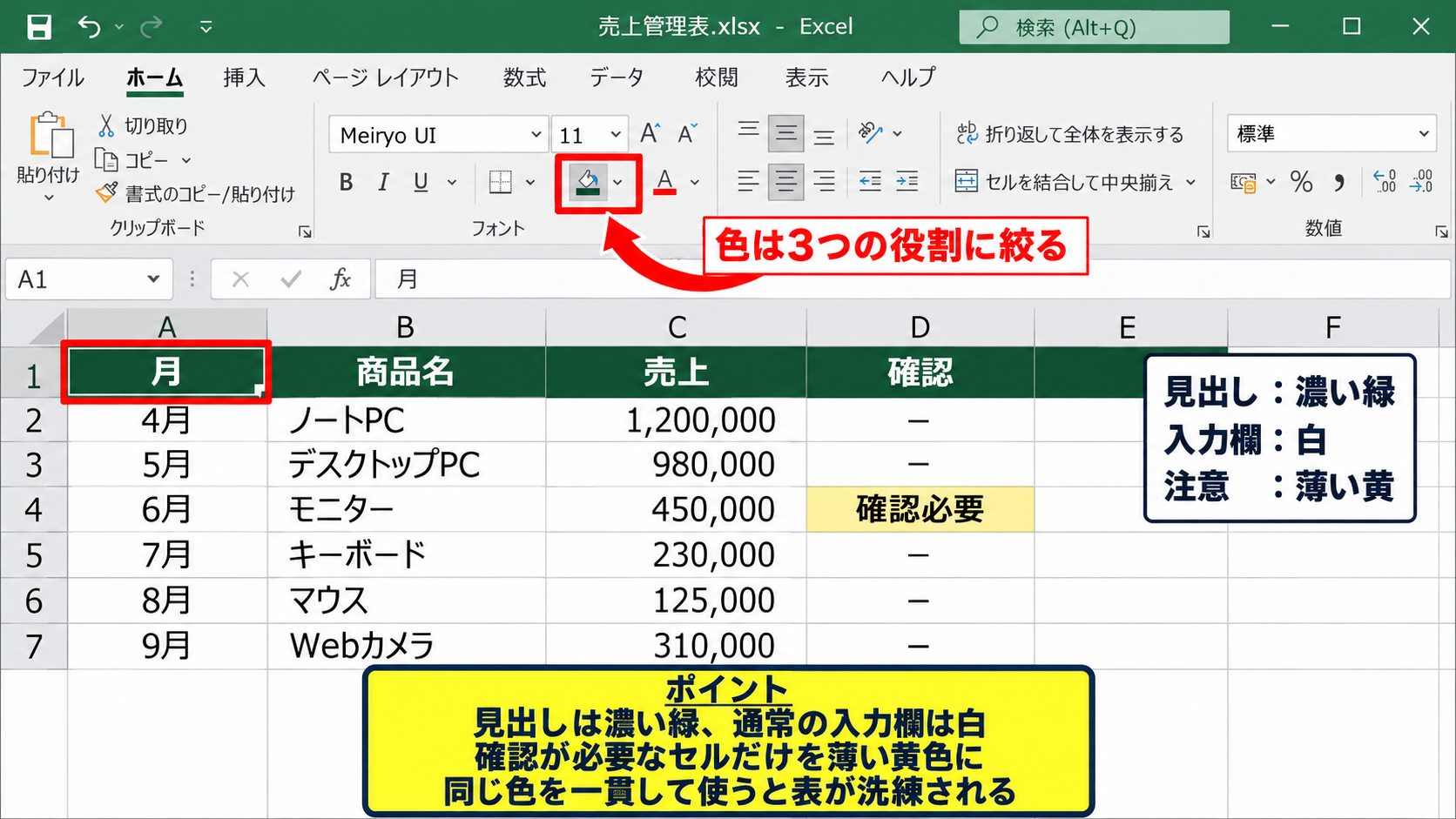This screenshot has width=1456, height=819.
Task: Apply the dark green fill color bucket
Action: pos(589,183)
